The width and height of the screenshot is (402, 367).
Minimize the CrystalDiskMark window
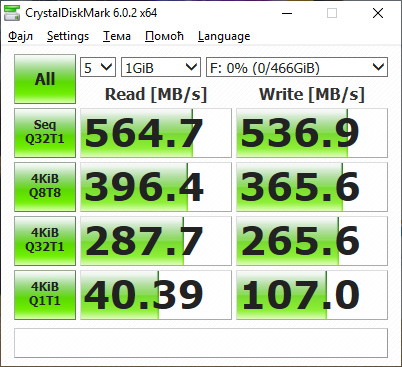(287, 13)
